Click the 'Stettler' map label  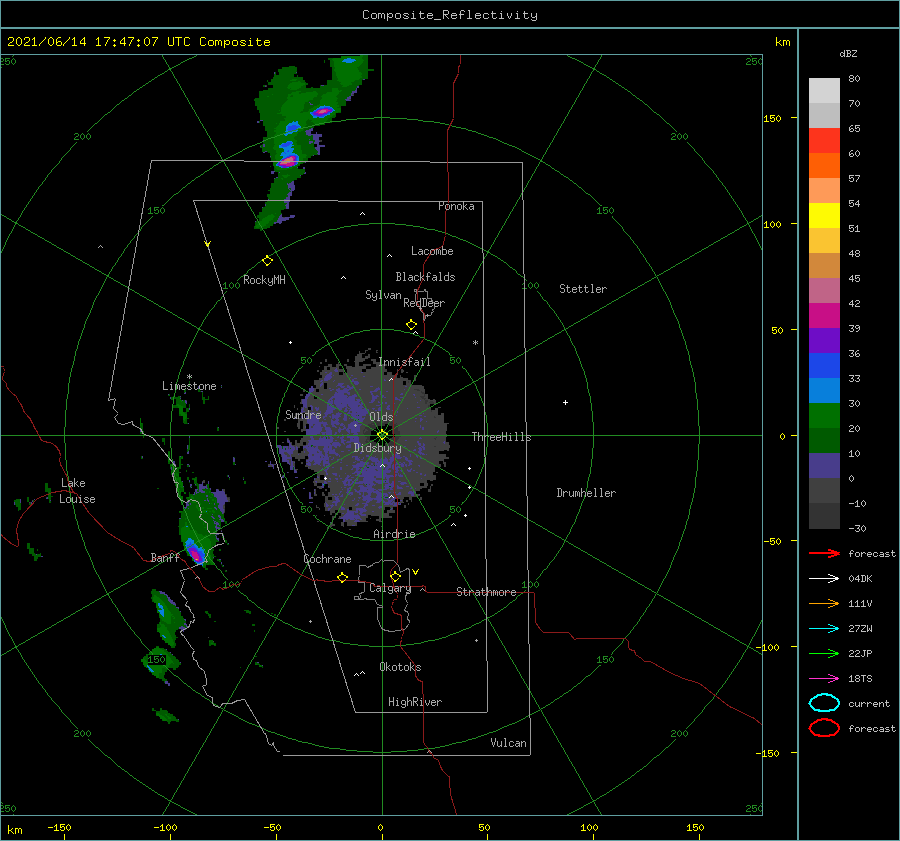[x=583, y=289]
